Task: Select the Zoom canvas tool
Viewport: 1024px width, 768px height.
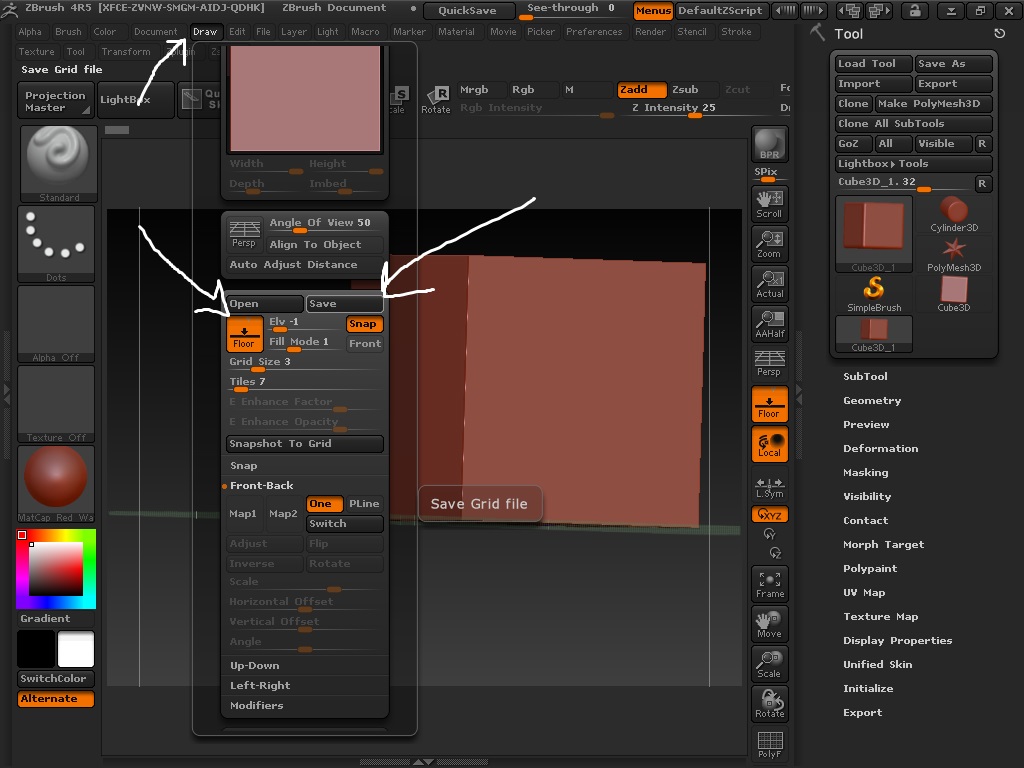Action: [769, 244]
